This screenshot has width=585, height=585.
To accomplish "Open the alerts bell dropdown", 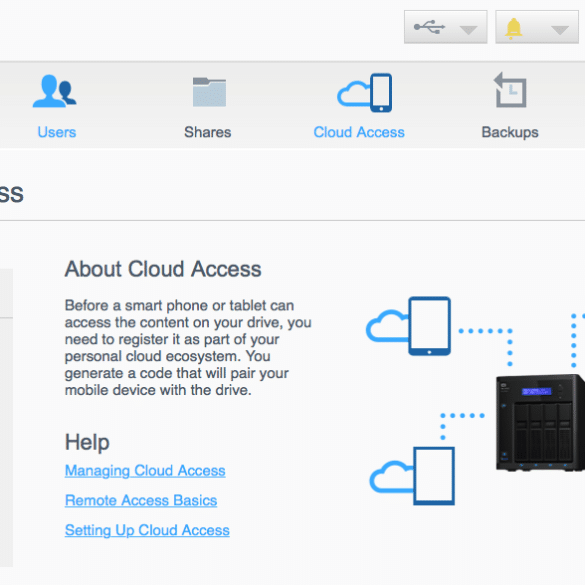I will (x=536, y=27).
